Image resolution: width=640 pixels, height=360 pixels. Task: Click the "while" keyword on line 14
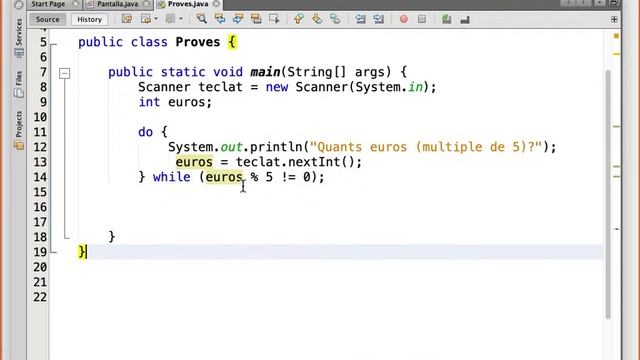click(x=171, y=177)
